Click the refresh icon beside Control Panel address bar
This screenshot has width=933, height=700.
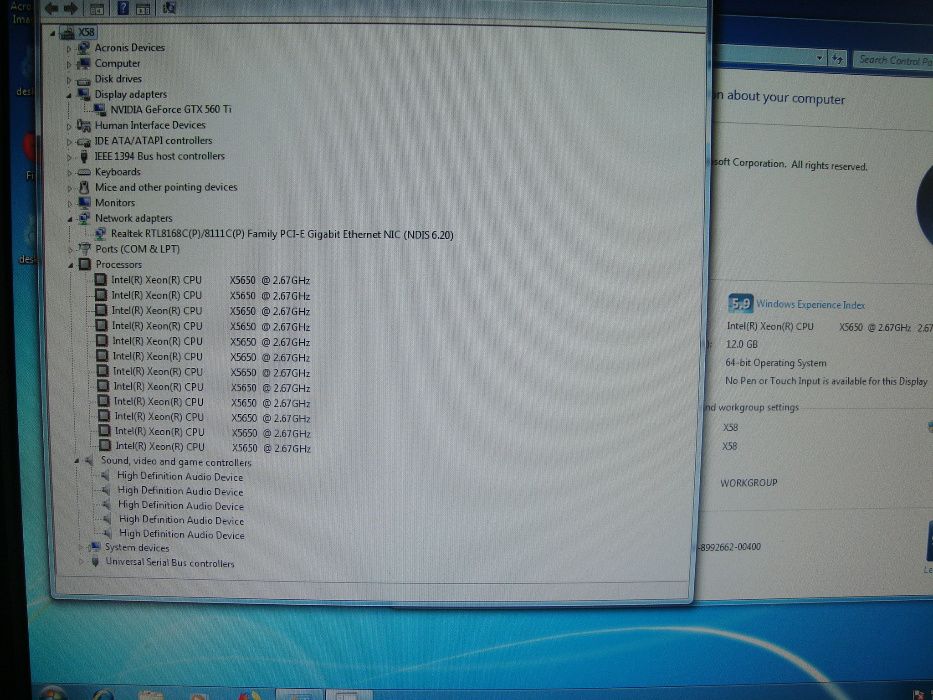pyautogui.click(x=838, y=58)
